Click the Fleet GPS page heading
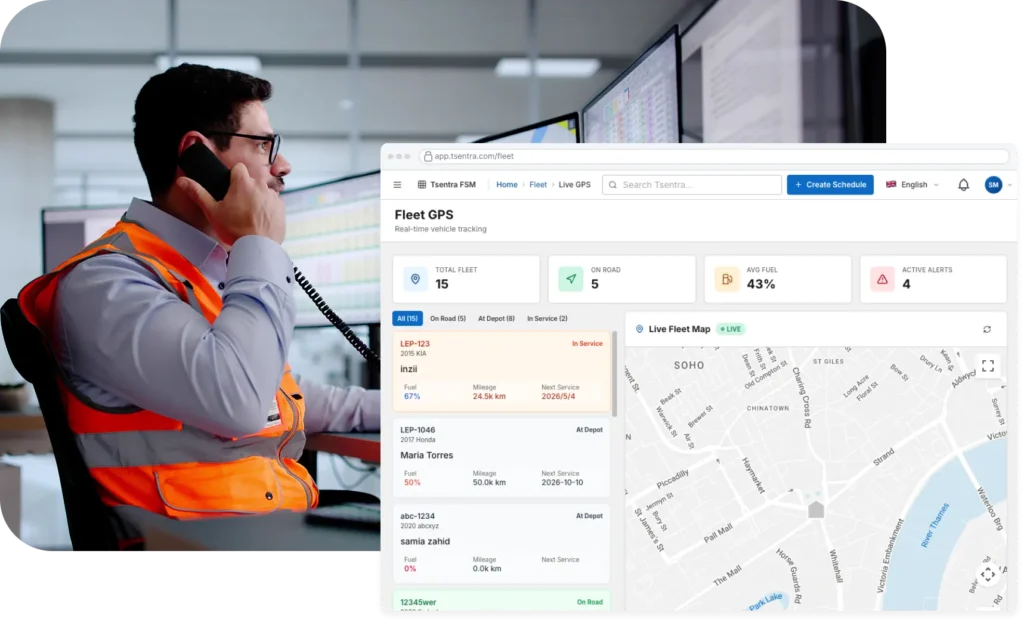 coord(424,215)
